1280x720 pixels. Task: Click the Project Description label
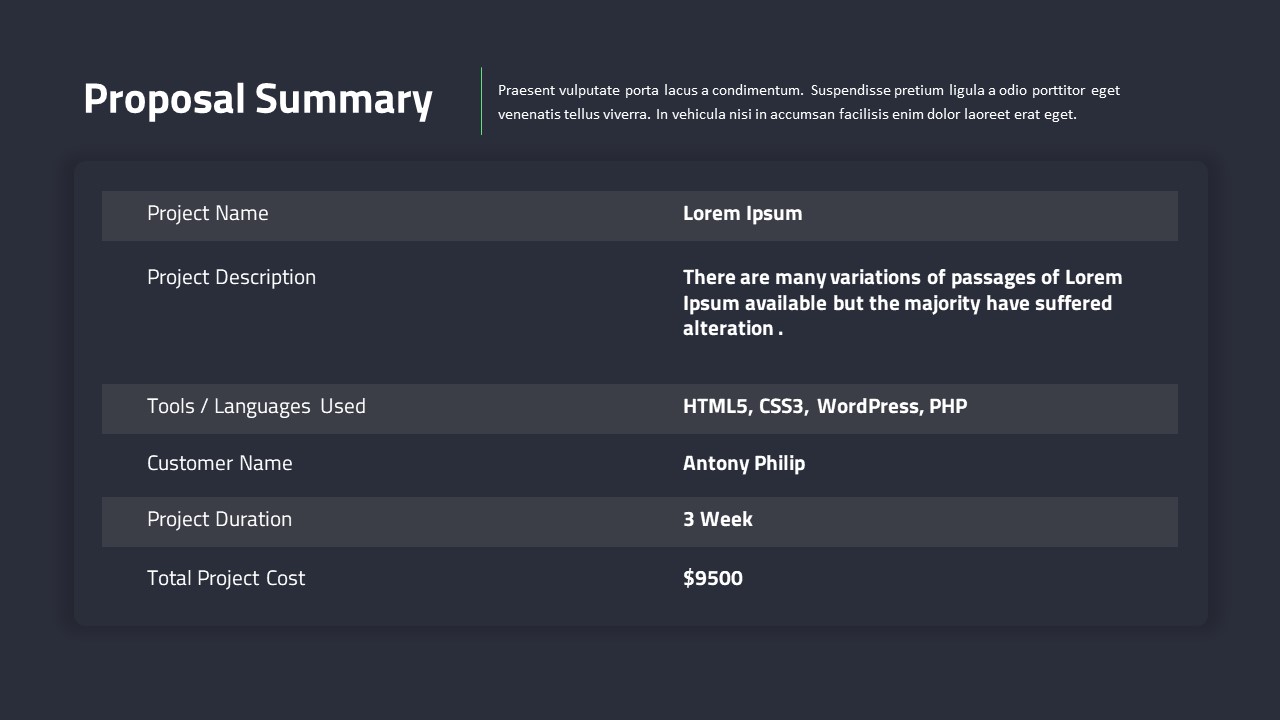(231, 277)
